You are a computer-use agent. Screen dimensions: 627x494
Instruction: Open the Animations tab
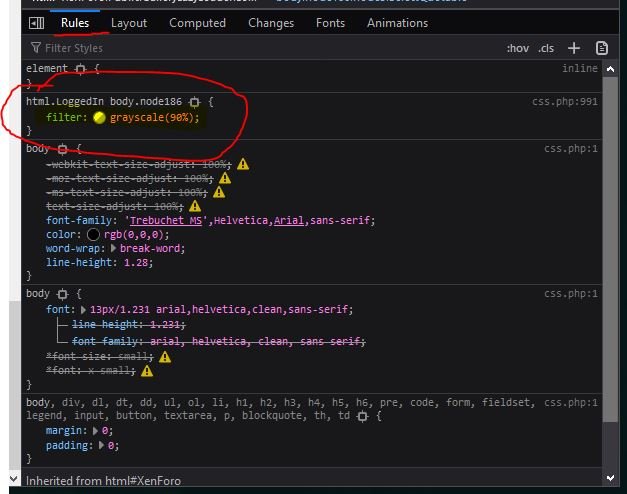[397, 23]
